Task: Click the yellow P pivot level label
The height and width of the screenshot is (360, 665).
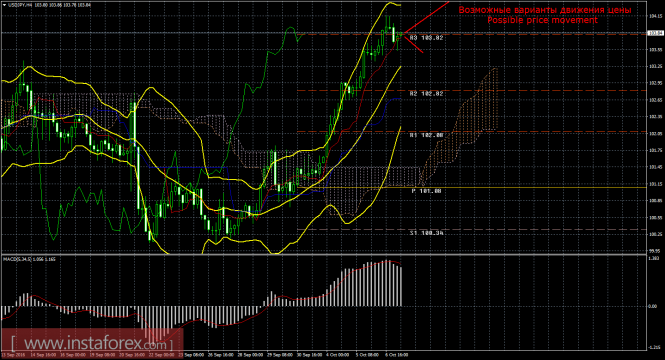Action: point(426,191)
